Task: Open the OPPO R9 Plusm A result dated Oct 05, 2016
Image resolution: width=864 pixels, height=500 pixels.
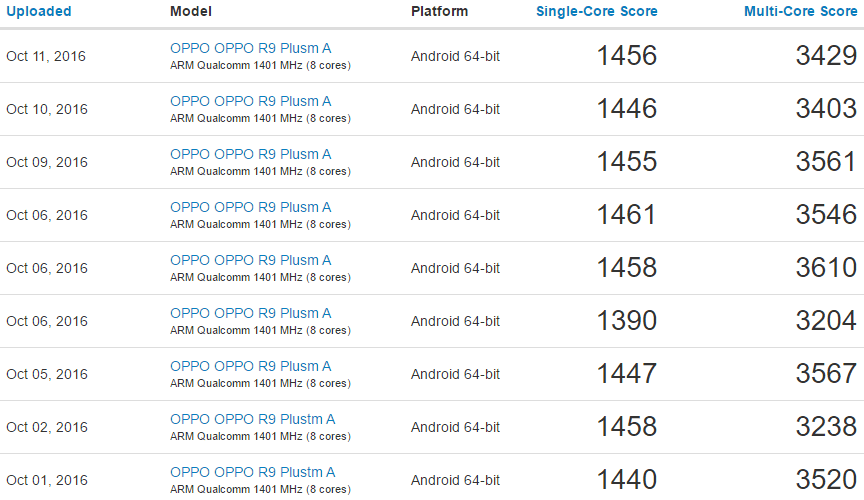Action: coord(250,366)
